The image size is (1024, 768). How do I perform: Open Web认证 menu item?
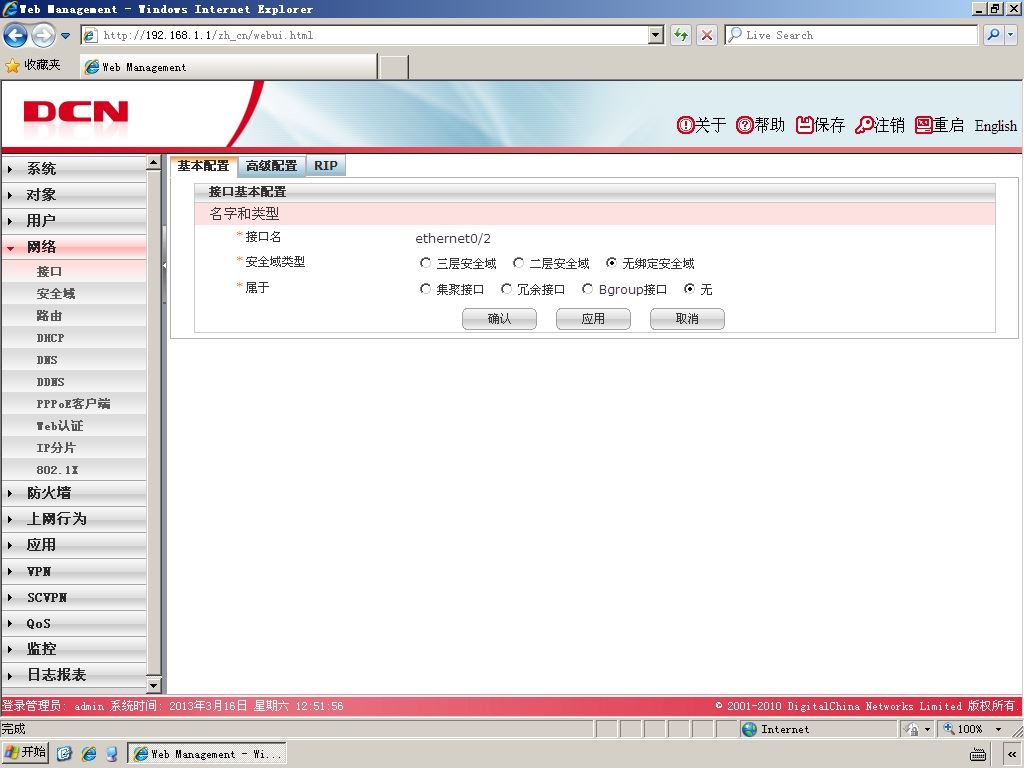point(74,426)
